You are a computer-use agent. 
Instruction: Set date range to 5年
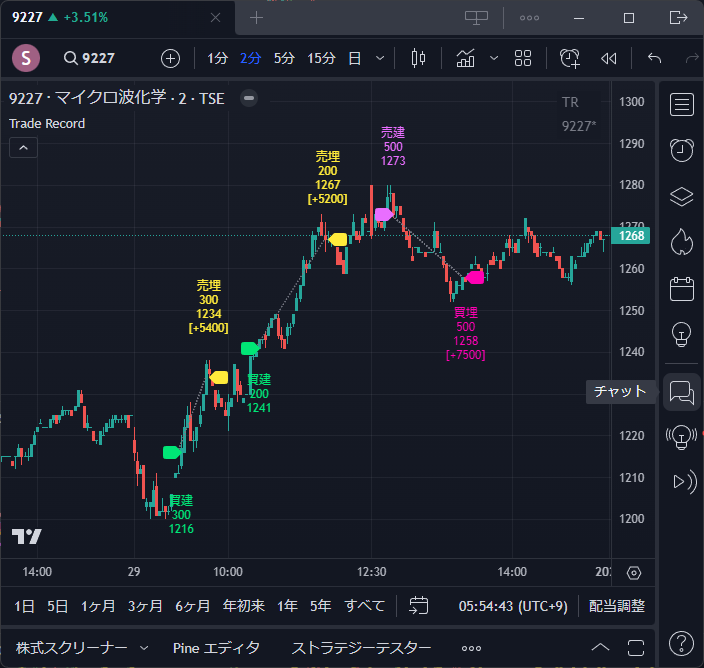321,606
